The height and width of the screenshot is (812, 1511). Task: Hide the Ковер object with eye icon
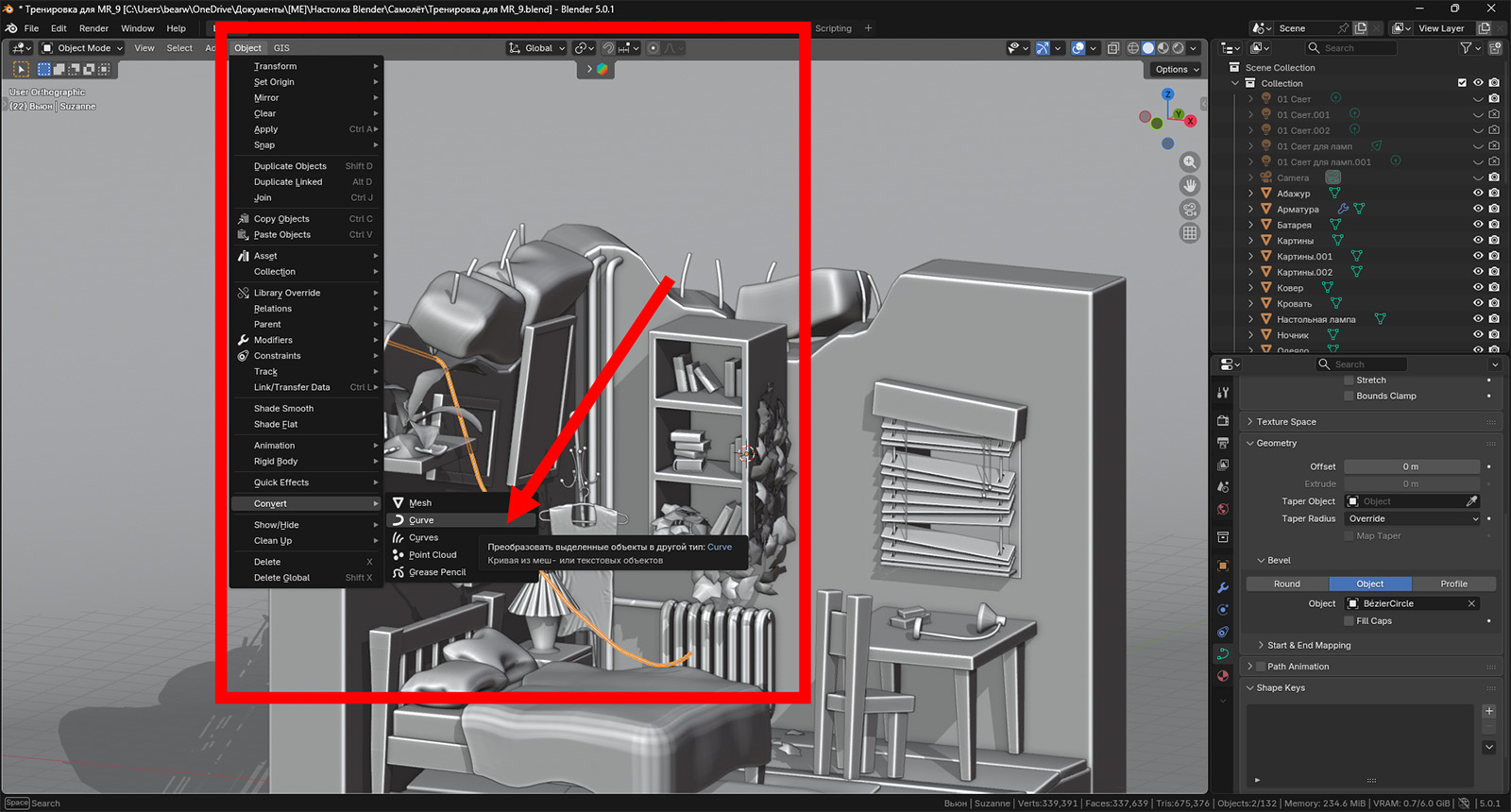[1478, 288]
